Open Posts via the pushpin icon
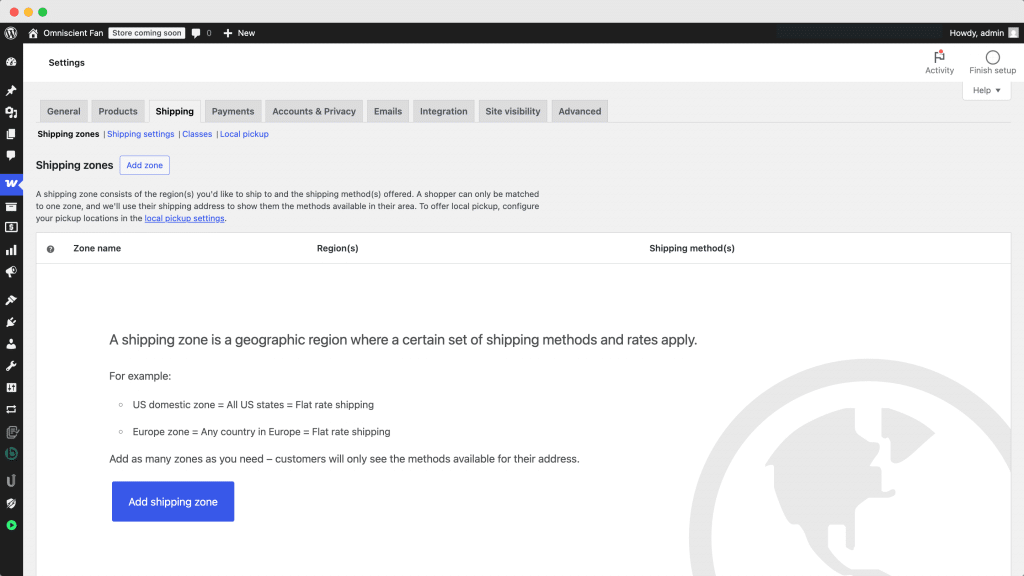The width and height of the screenshot is (1024, 576). [11, 90]
